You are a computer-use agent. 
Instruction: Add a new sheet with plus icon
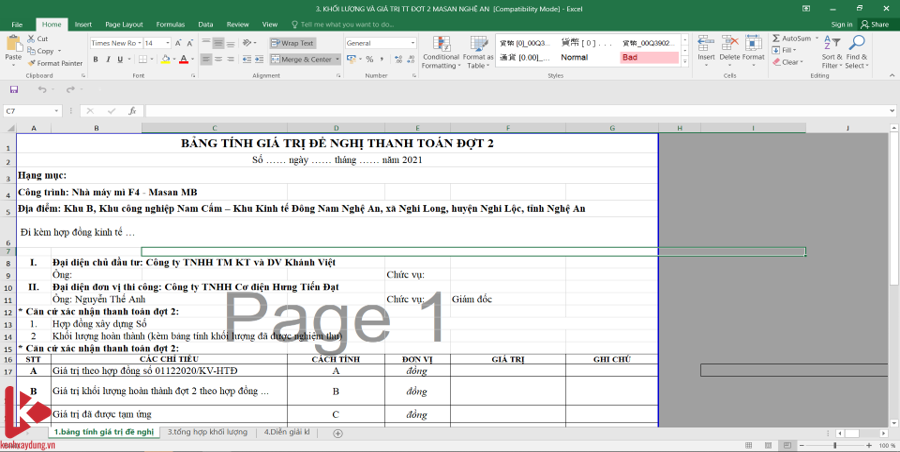338,433
